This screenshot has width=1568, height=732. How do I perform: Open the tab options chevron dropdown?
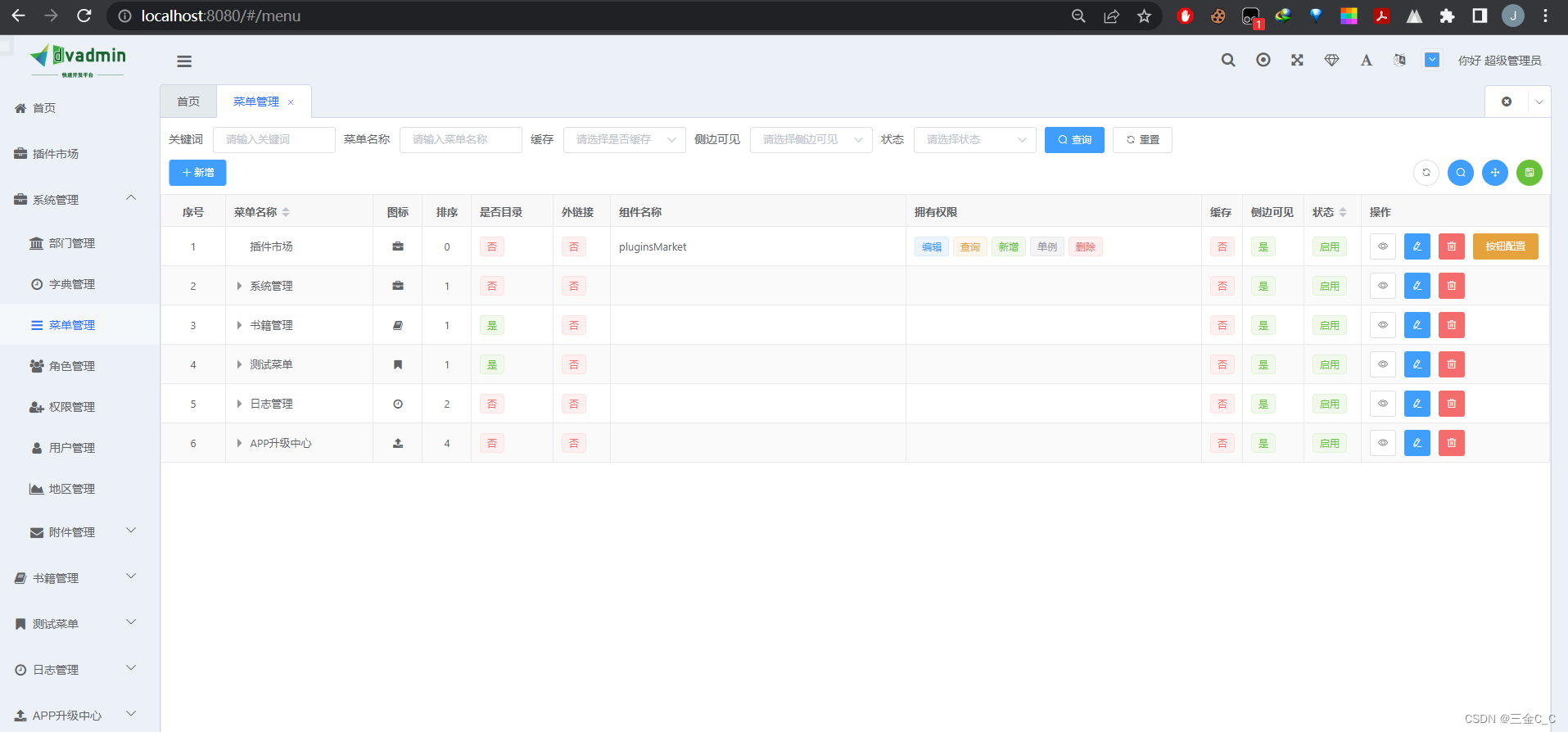[1539, 102]
